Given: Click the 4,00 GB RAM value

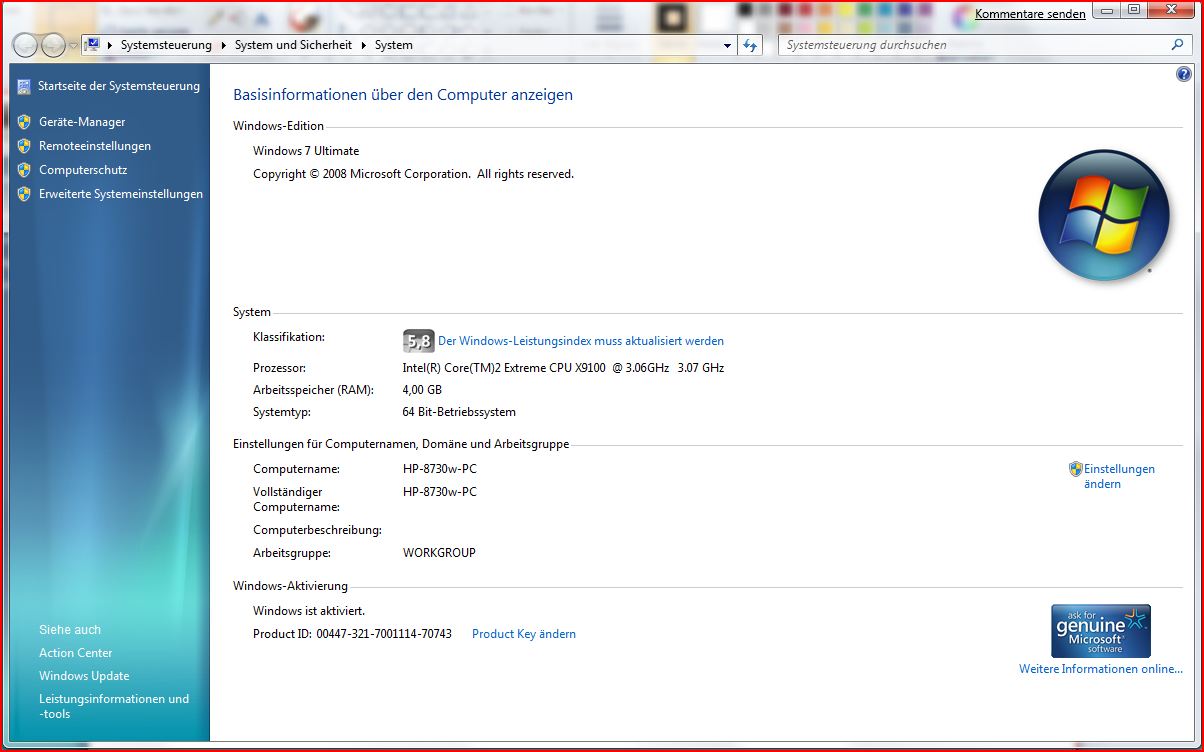Looking at the screenshot, I should coord(422,390).
